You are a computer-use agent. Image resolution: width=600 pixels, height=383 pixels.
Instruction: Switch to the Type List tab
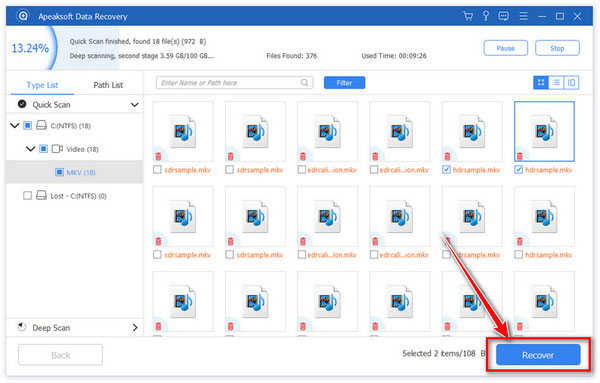point(42,85)
